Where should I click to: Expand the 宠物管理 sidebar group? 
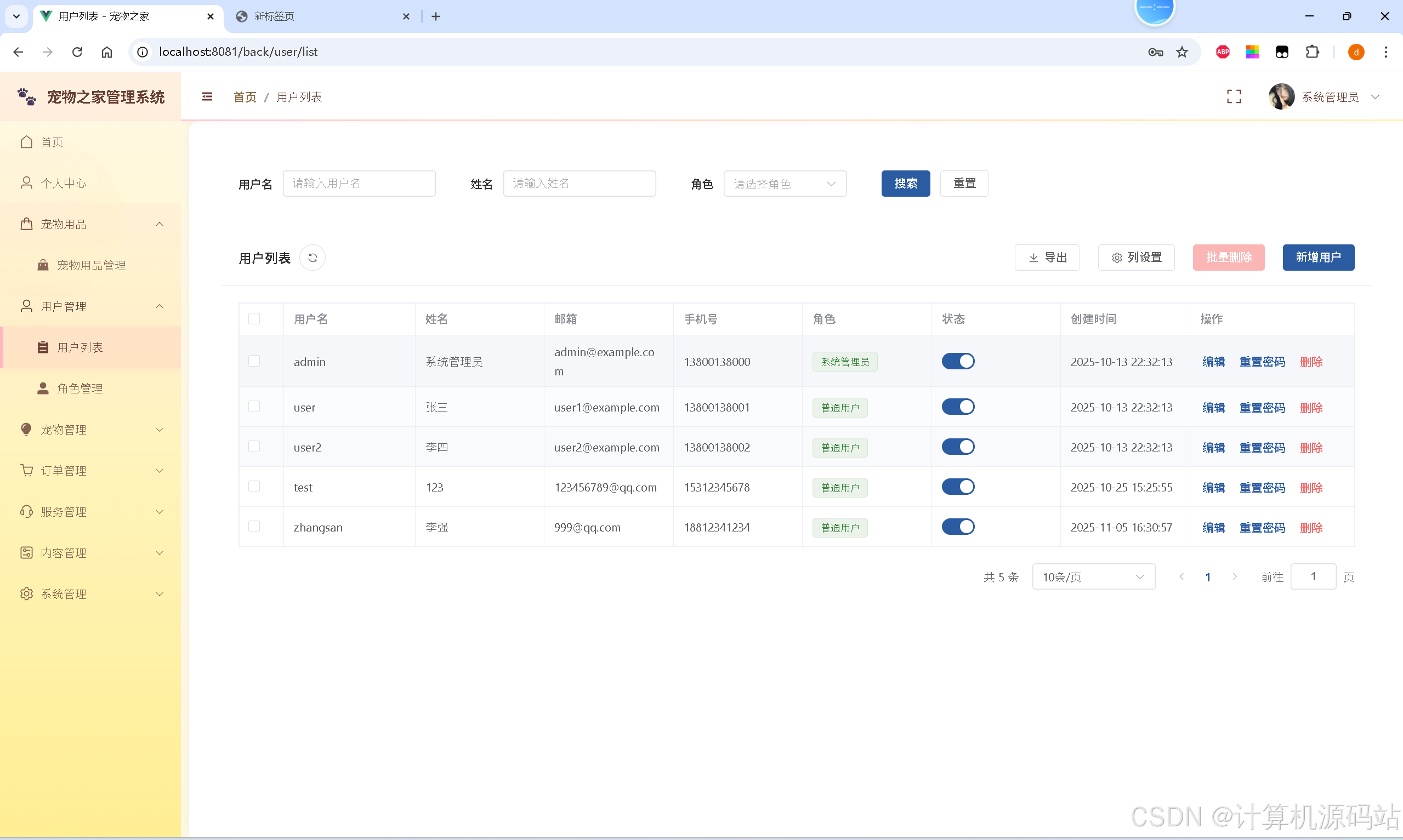[90, 430]
